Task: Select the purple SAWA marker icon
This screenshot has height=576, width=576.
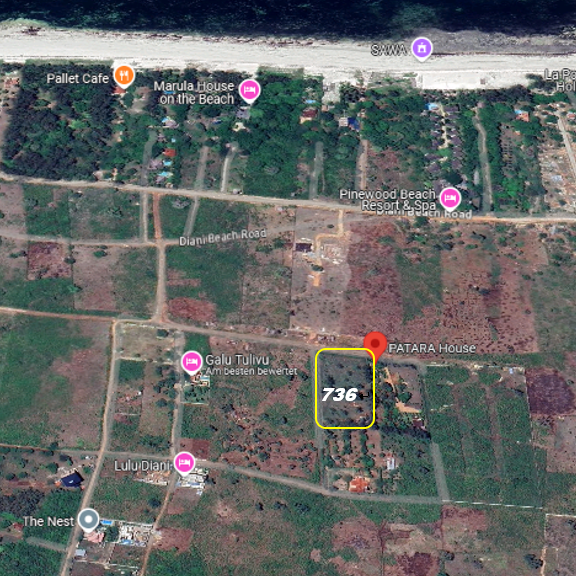Action: 422,49
